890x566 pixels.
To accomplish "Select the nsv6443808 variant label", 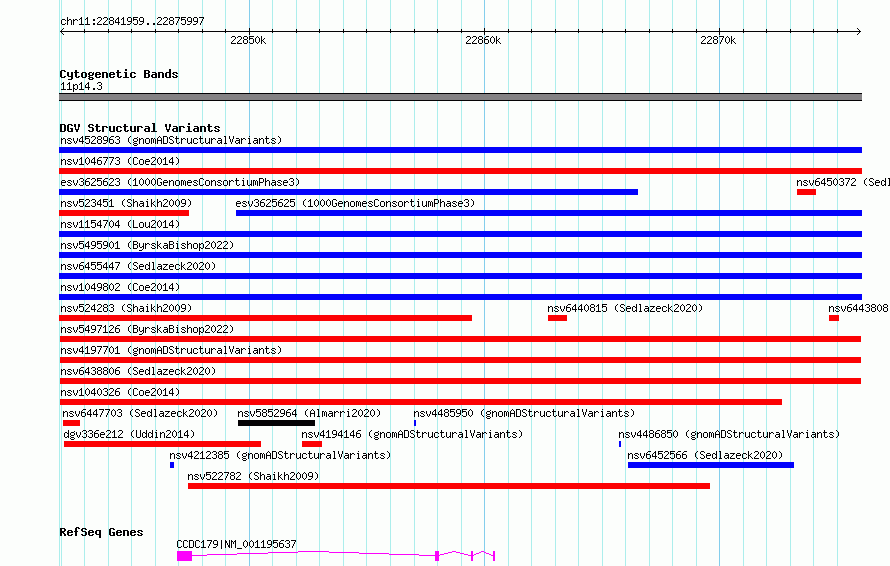I will [858, 308].
